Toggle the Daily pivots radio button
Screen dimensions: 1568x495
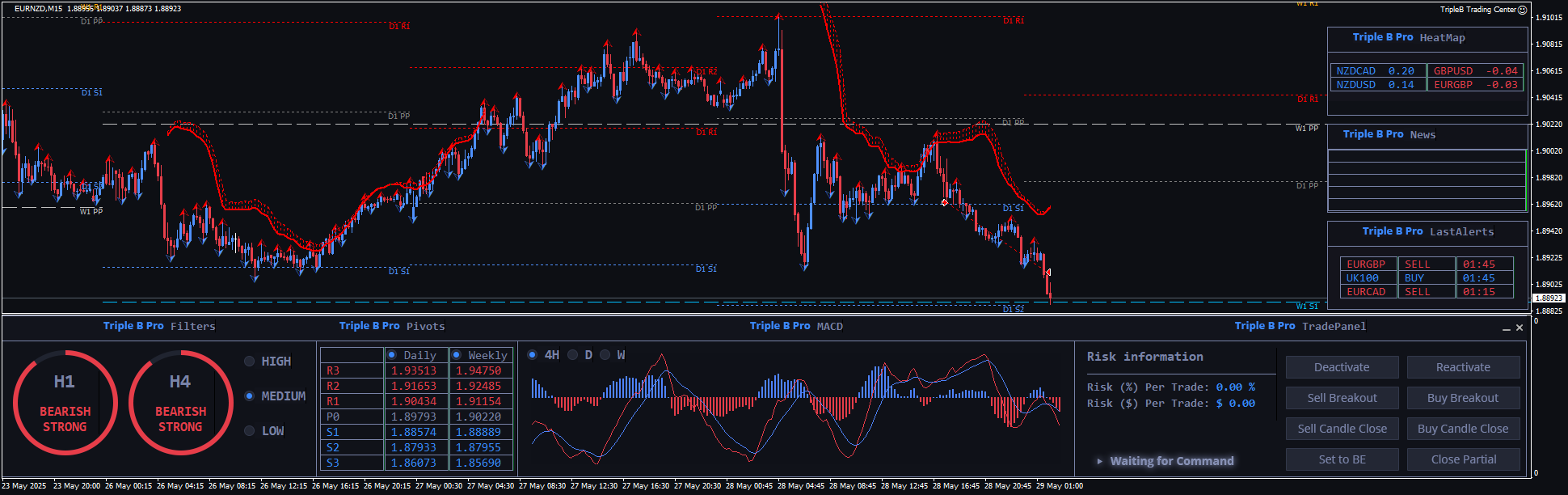[392, 355]
